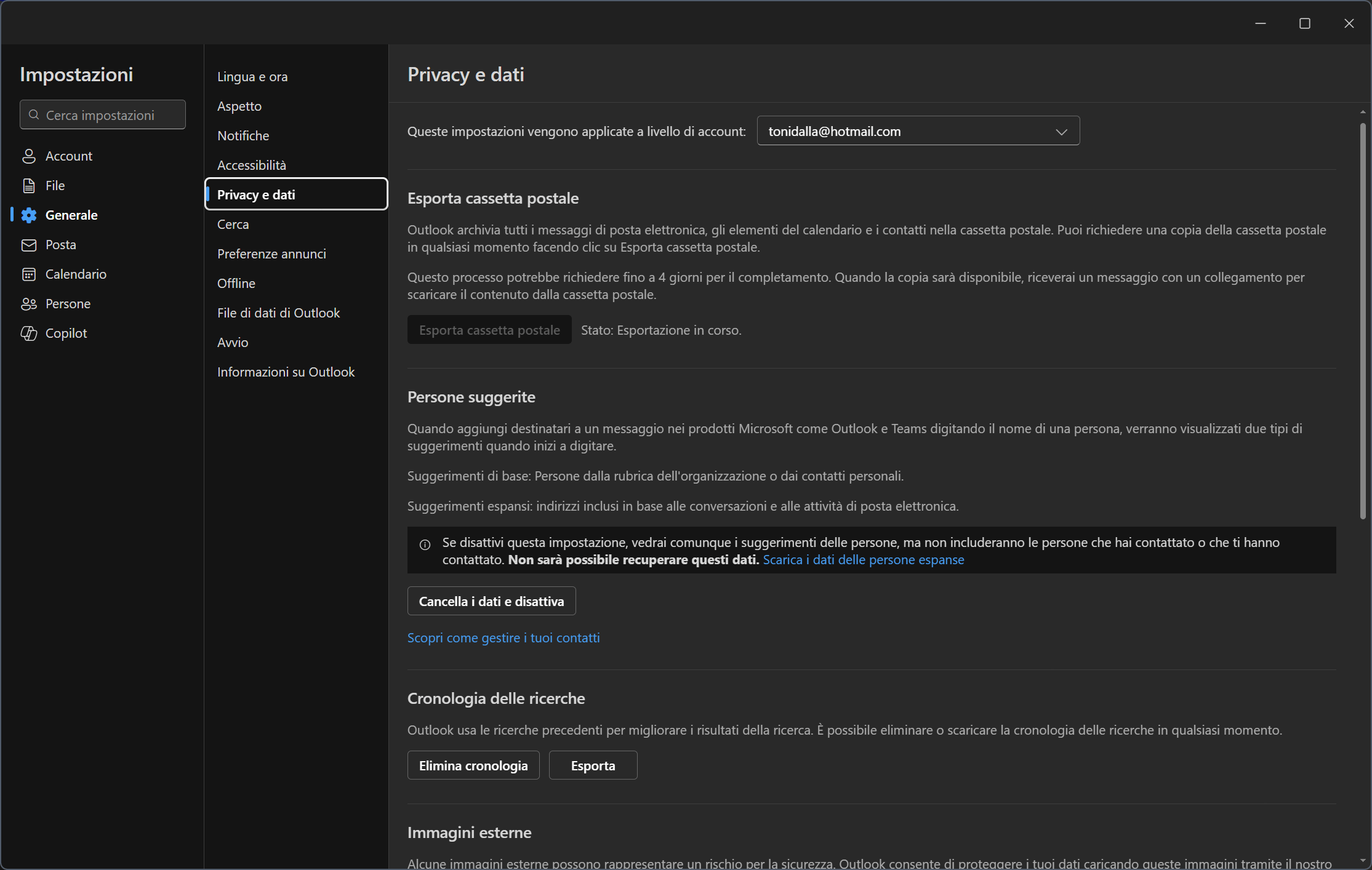Click the Privacy e dati page title

click(x=466, y=74)
